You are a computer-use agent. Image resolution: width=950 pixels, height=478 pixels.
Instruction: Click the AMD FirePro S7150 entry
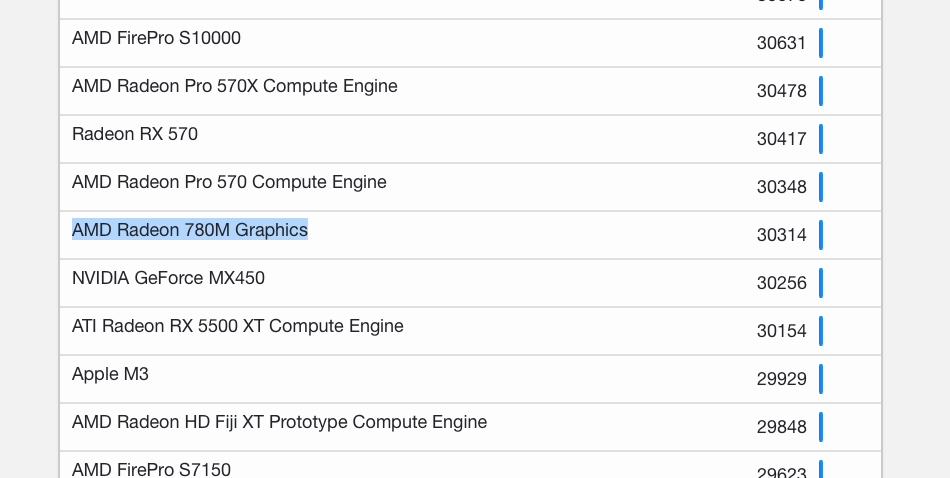151,470
